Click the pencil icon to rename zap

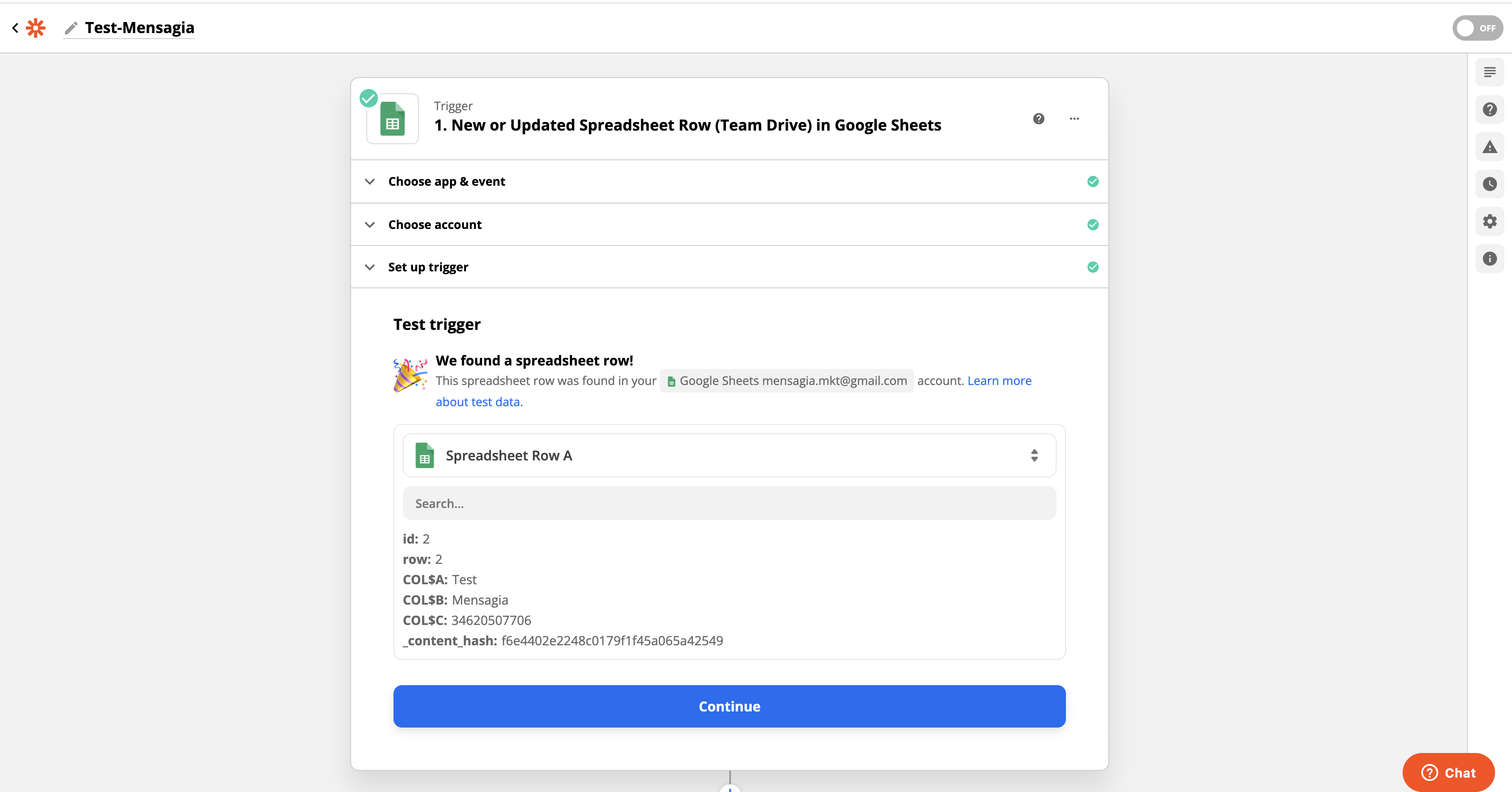71,28
